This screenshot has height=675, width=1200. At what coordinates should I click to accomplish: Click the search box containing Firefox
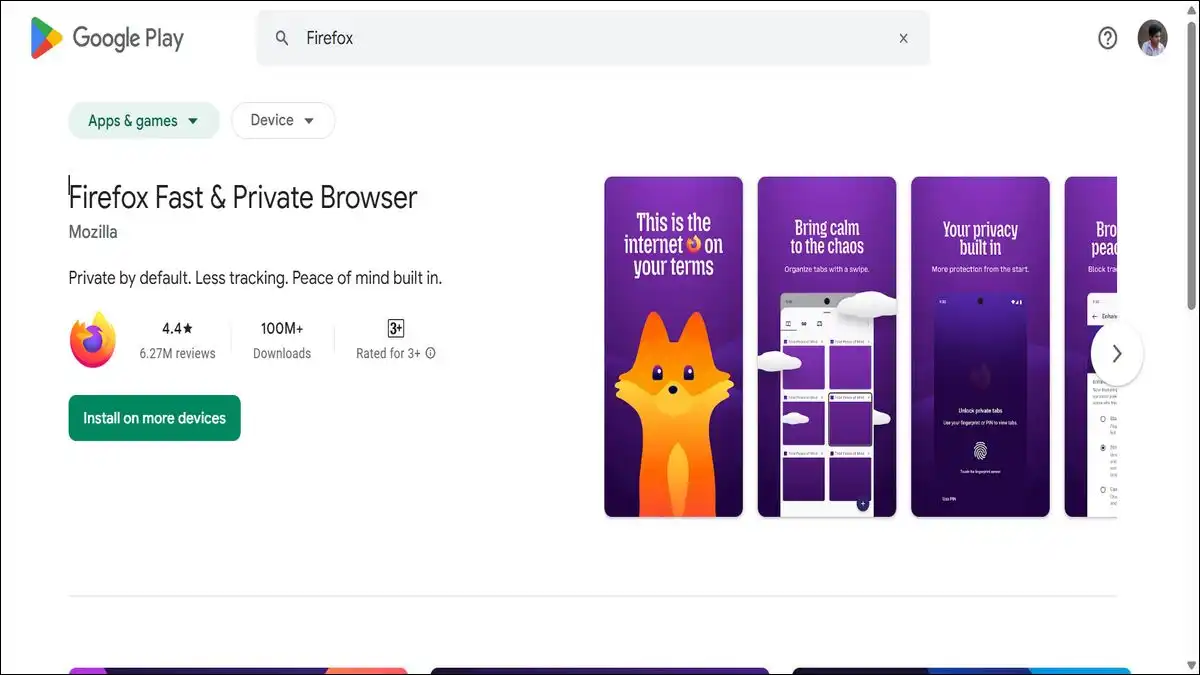click(x=593, y=38)
